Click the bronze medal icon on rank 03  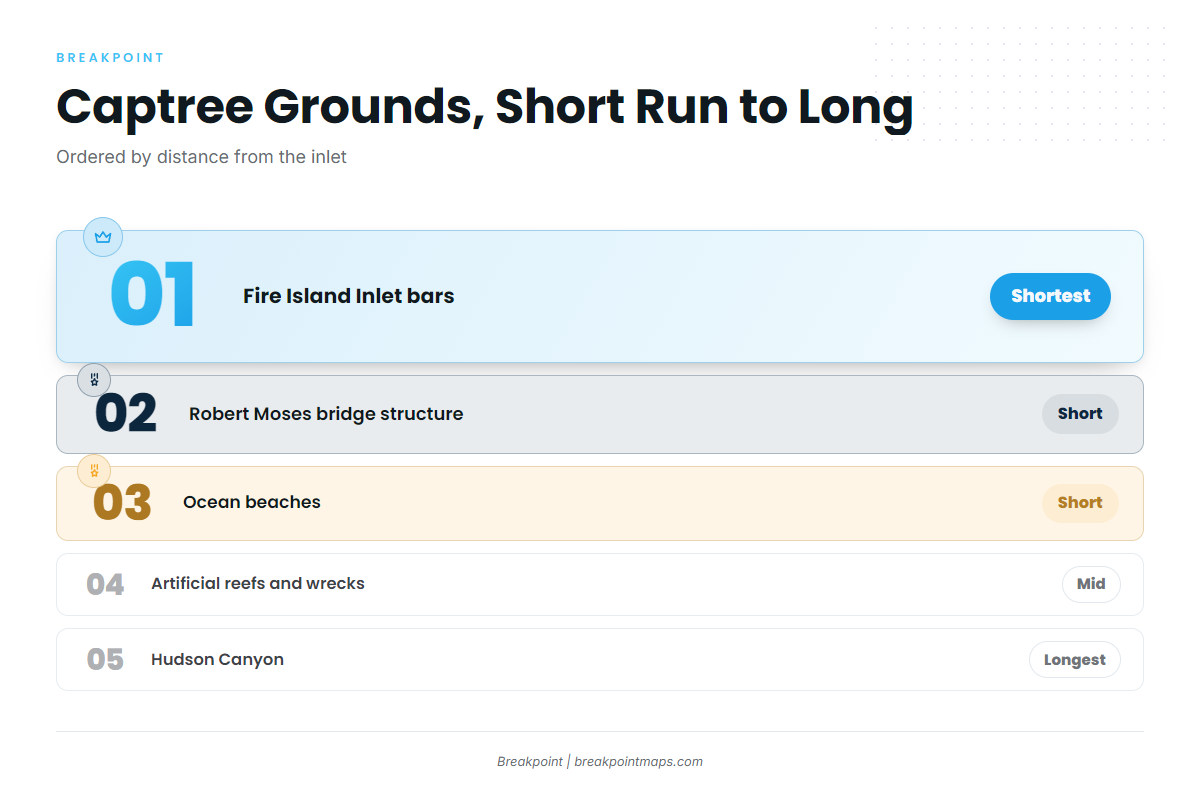(x=94, y=470)
